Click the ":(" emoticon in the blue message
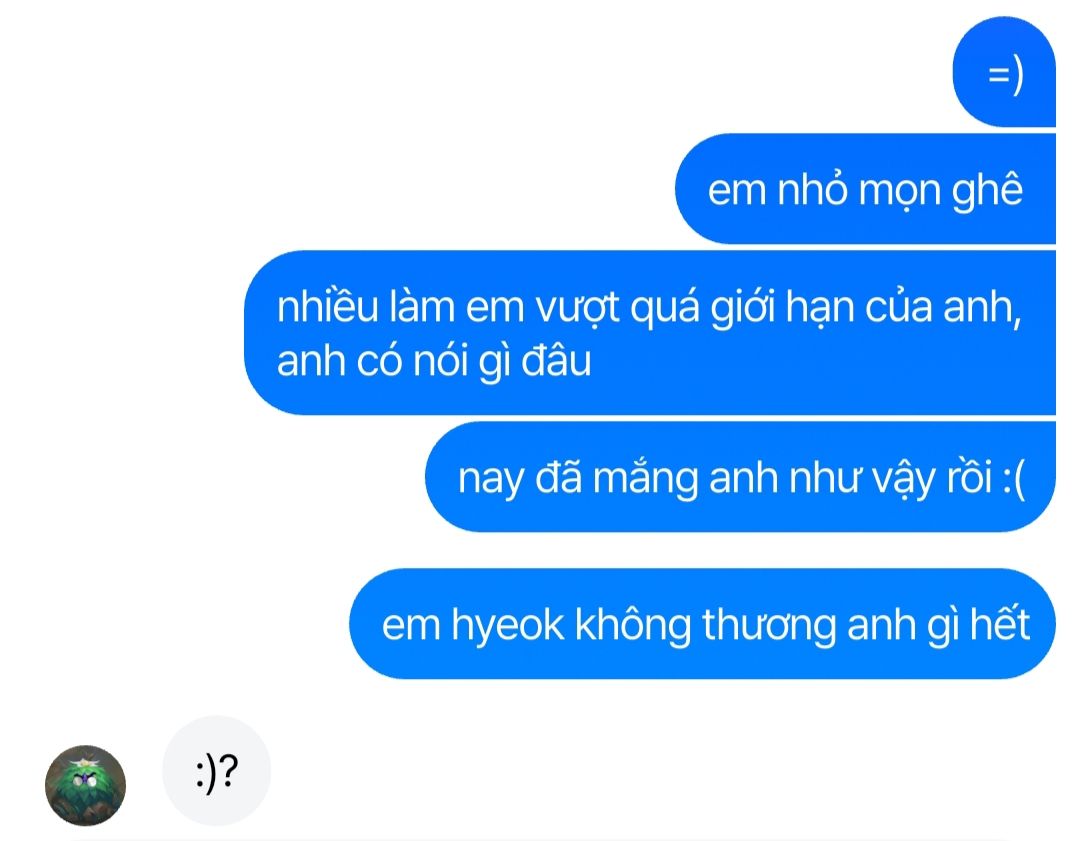Image resolution: width=1080 pixels, height=841 pixels. [1014, 478]
